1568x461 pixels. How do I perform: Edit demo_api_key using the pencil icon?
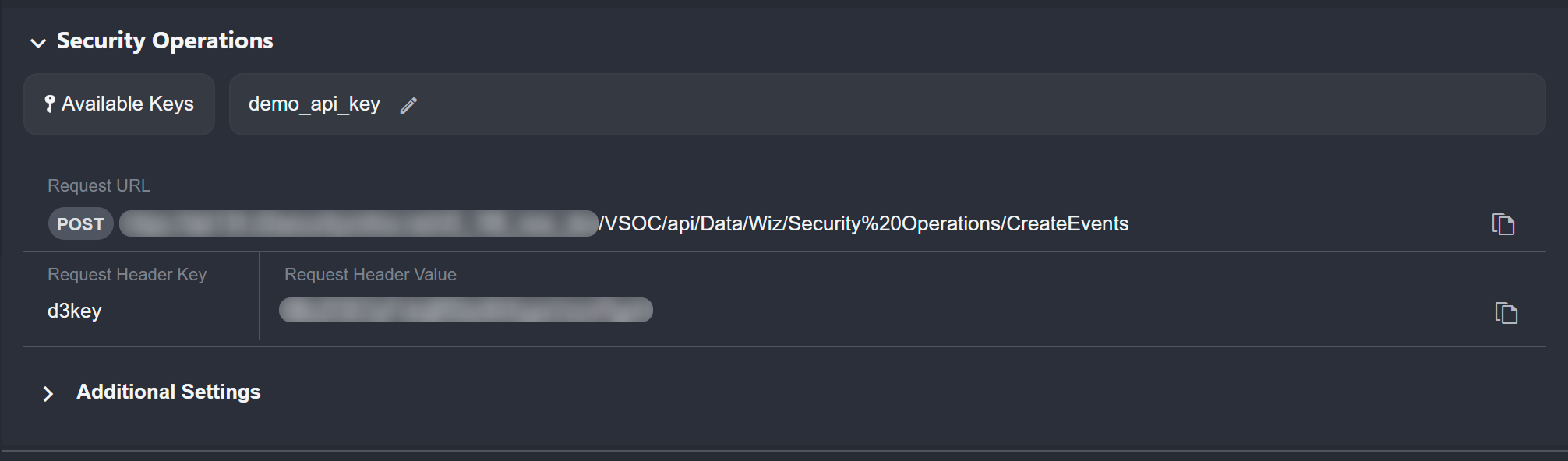[408, 105]
